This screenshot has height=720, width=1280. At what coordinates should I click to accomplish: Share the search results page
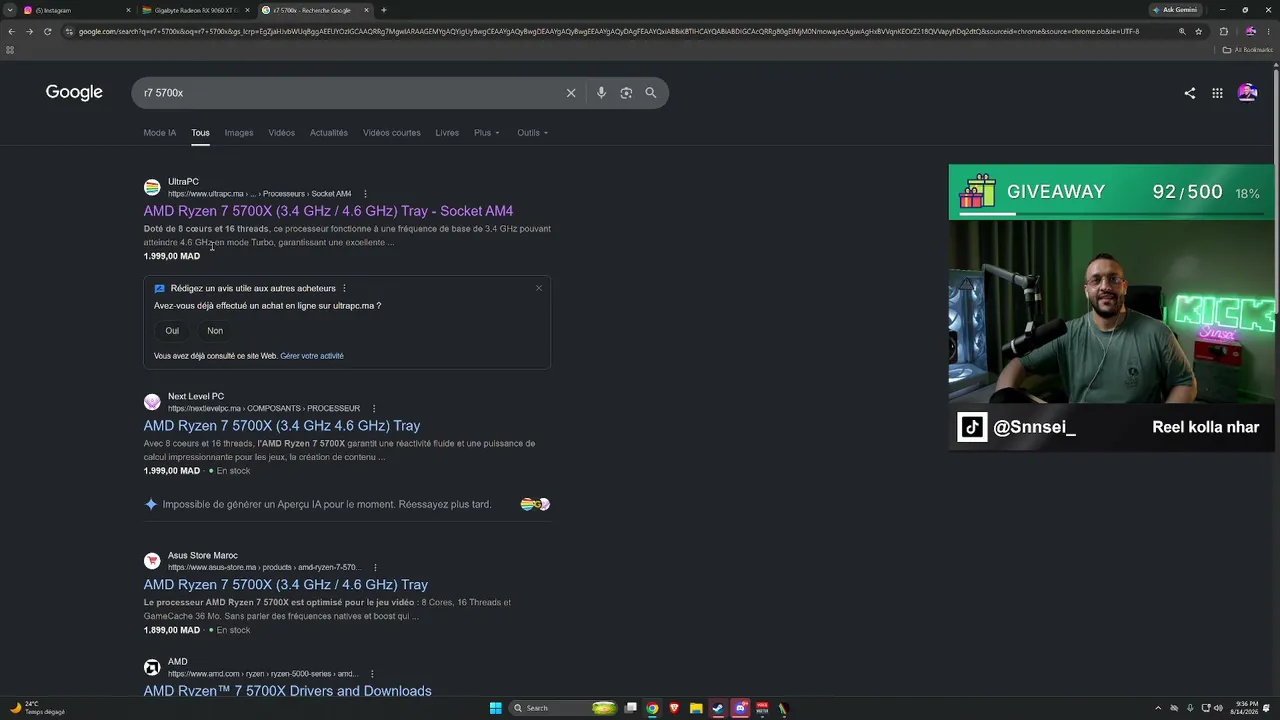1190,93
